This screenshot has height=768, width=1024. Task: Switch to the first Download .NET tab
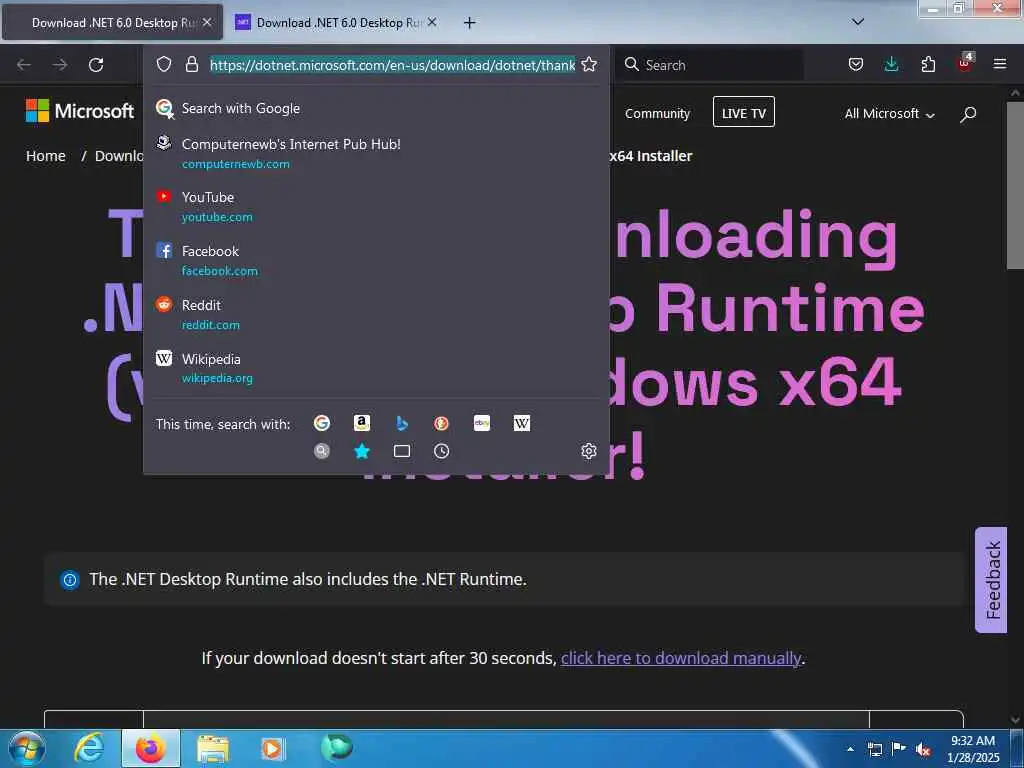112,22
